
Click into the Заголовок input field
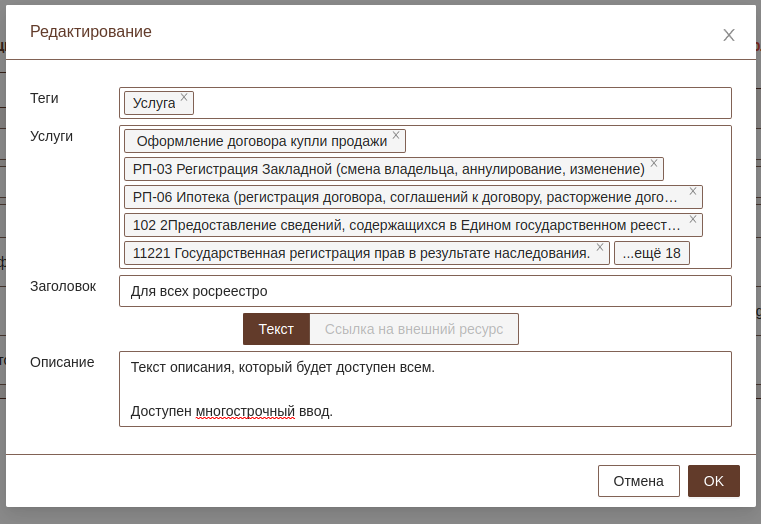425,291
